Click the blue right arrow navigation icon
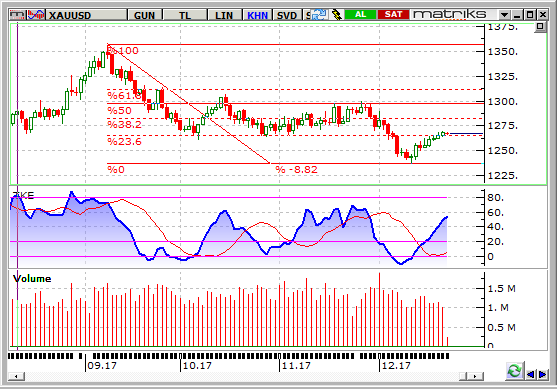The width and height of the screenshot is (557, 389). pyautogui.click(x=542, y=374)
